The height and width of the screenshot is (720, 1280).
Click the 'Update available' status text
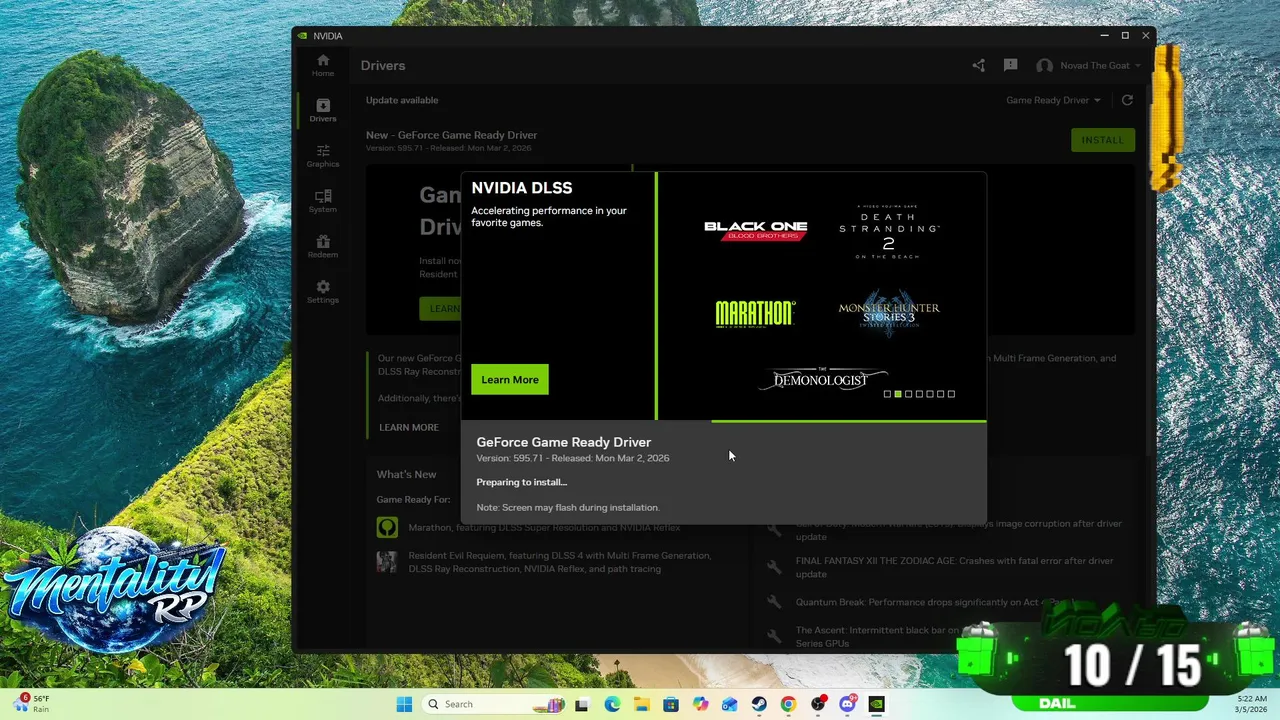(402, 100)
